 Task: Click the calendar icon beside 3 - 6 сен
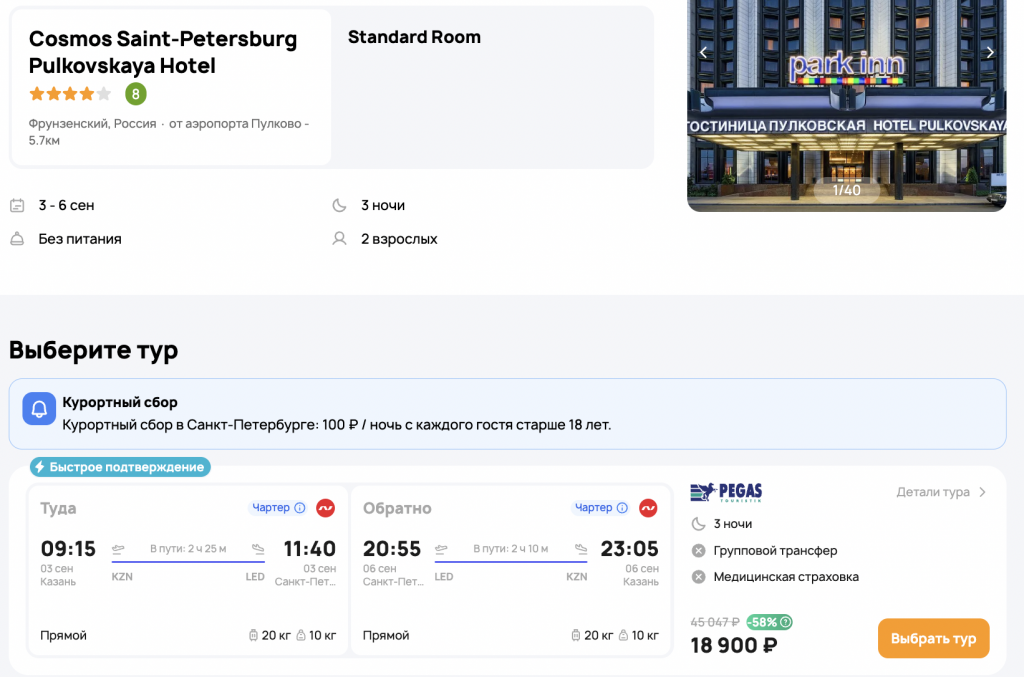(x=17, y=206)
